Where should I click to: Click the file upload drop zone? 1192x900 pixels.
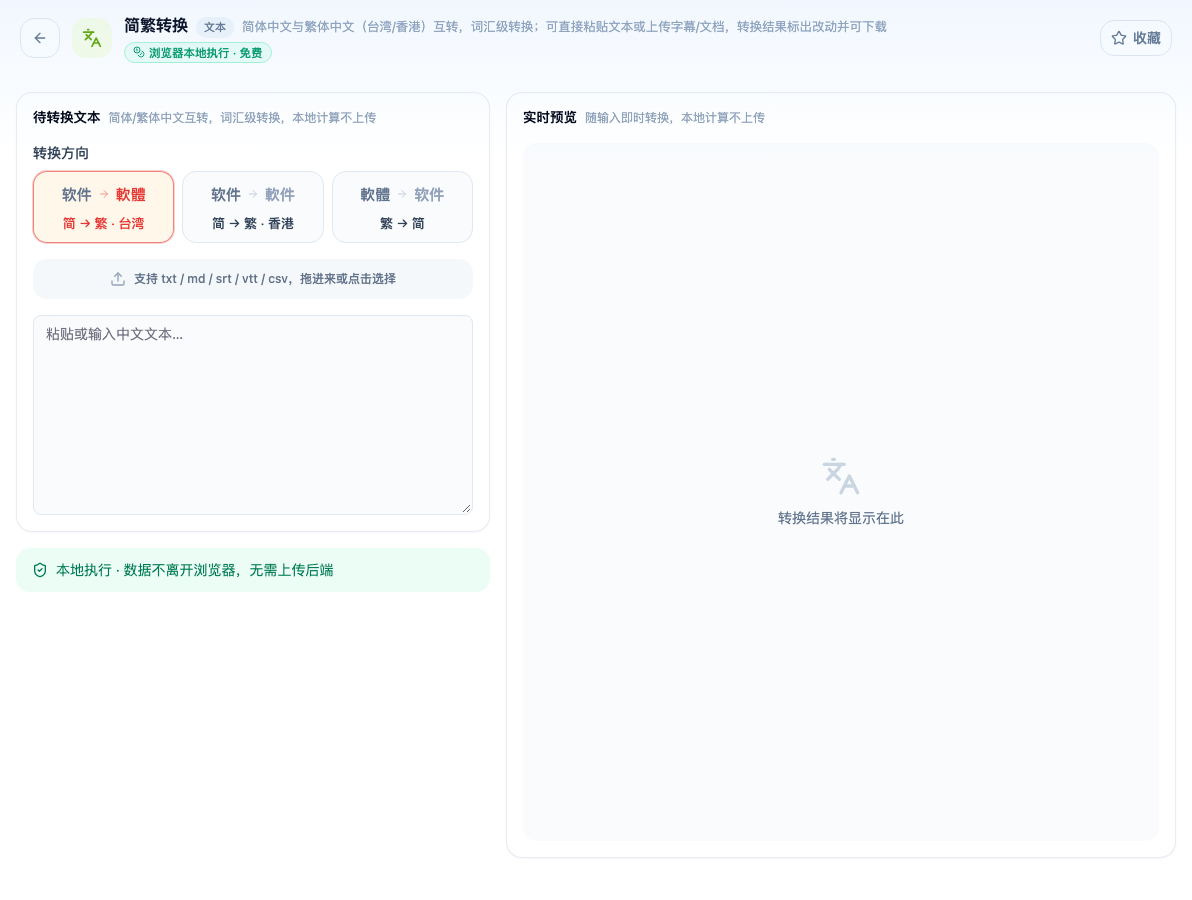(253, 279)
